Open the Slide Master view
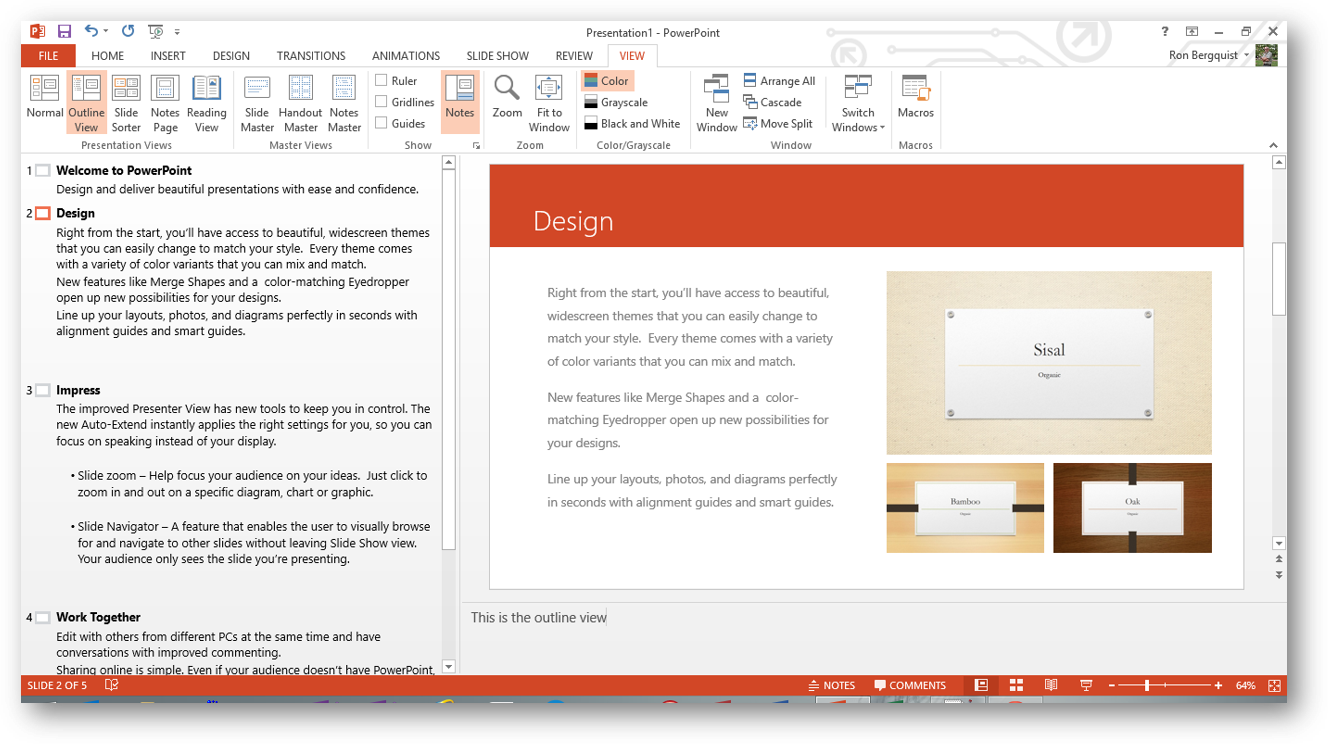This screenshot has height=744, width=1328. pyautogui.click(x=257, y=100)
